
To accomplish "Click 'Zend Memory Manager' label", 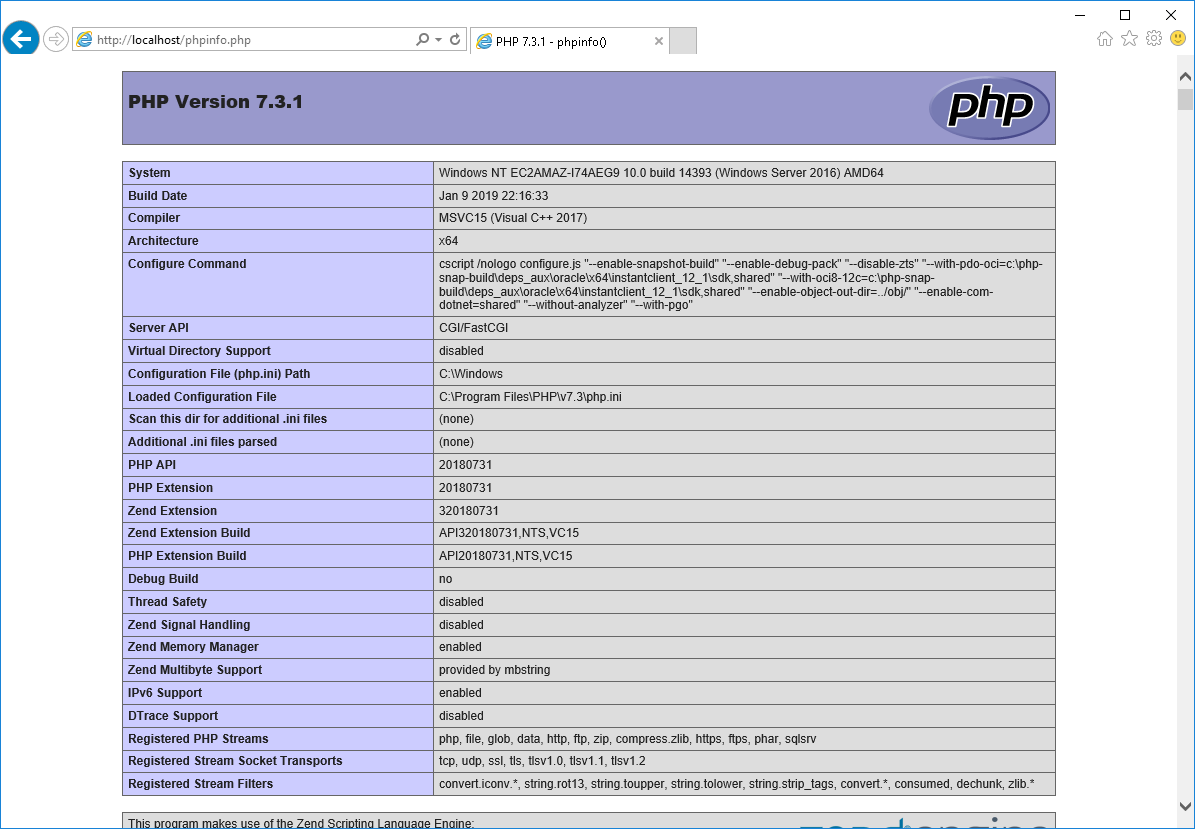I will (x=194, y=646).
